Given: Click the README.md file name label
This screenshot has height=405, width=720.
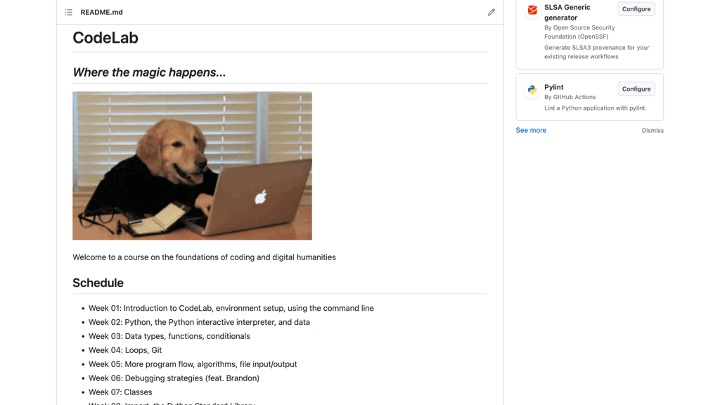Looking at the screenshot, I should pos(101,12).
